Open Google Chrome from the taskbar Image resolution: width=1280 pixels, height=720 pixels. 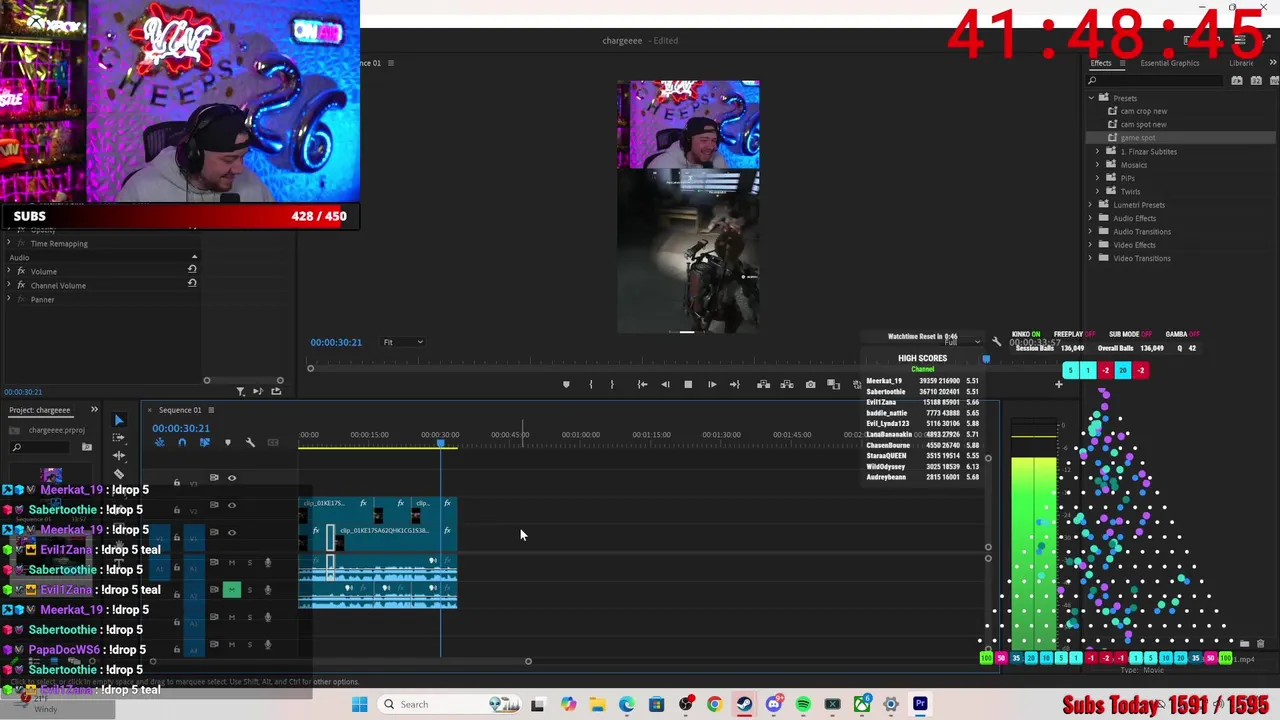tap(714, 704)
